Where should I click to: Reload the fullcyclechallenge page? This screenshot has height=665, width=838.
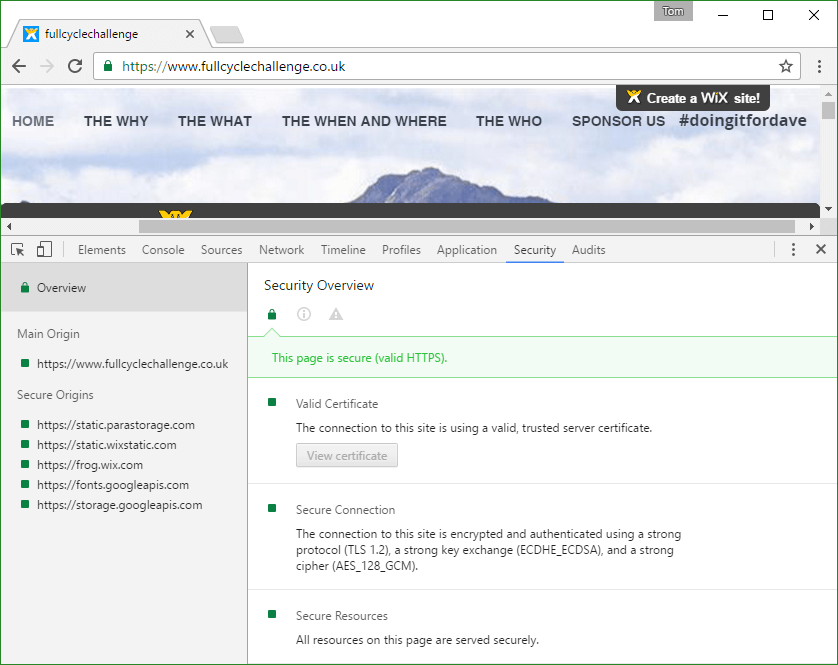pyautogui.click(x=75, y=66)
